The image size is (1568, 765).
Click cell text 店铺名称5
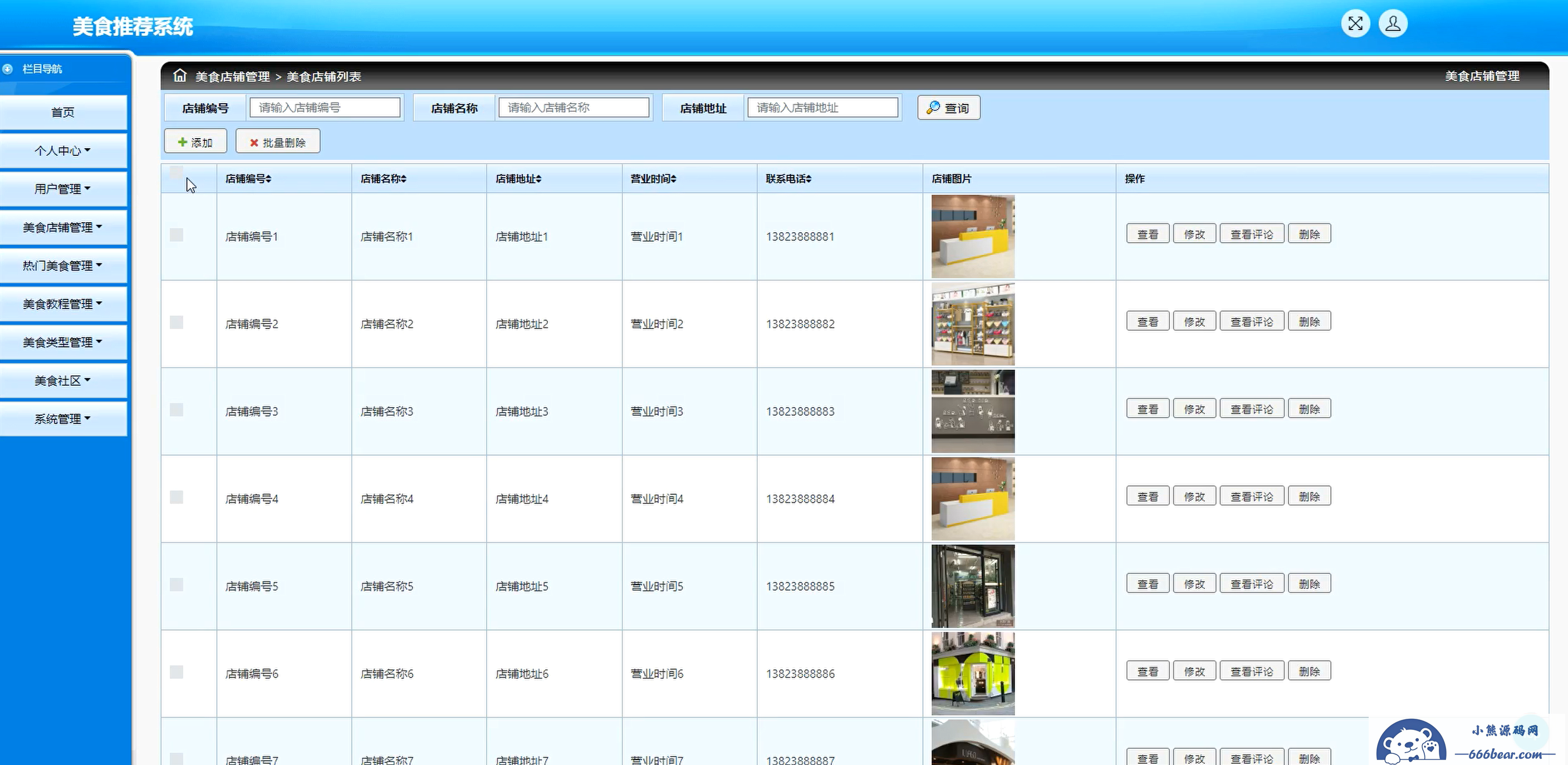pos(386,586)
